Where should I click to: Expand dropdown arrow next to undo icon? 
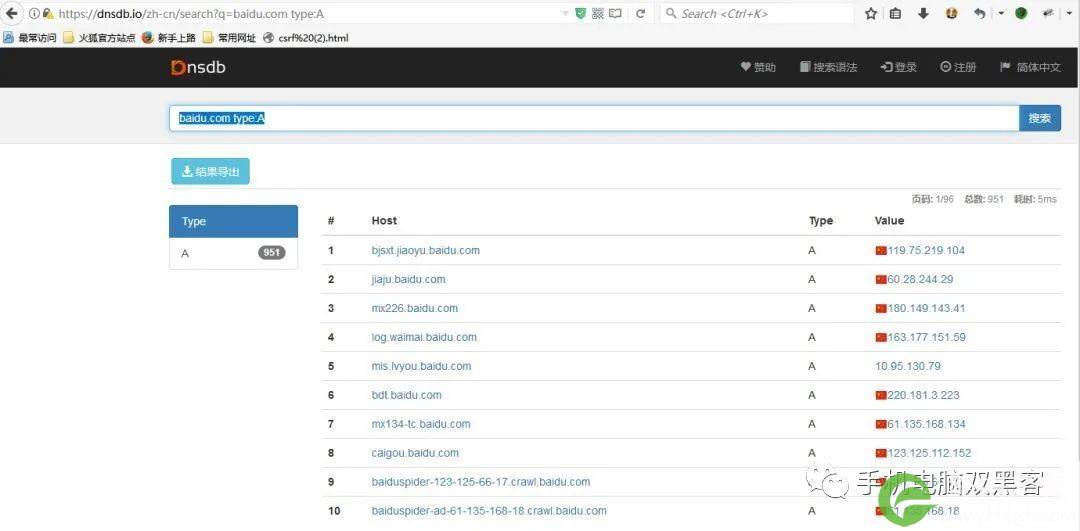coord(1001,14)
